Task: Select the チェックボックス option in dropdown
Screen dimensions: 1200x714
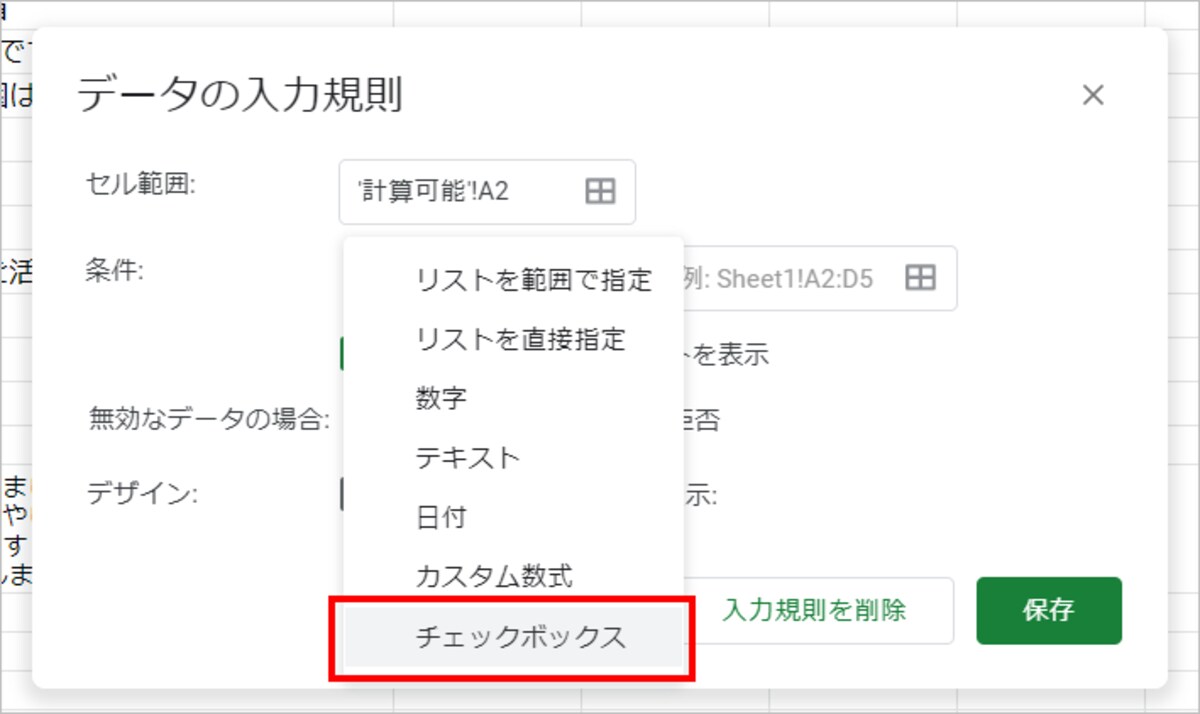Action: (513, 638)
